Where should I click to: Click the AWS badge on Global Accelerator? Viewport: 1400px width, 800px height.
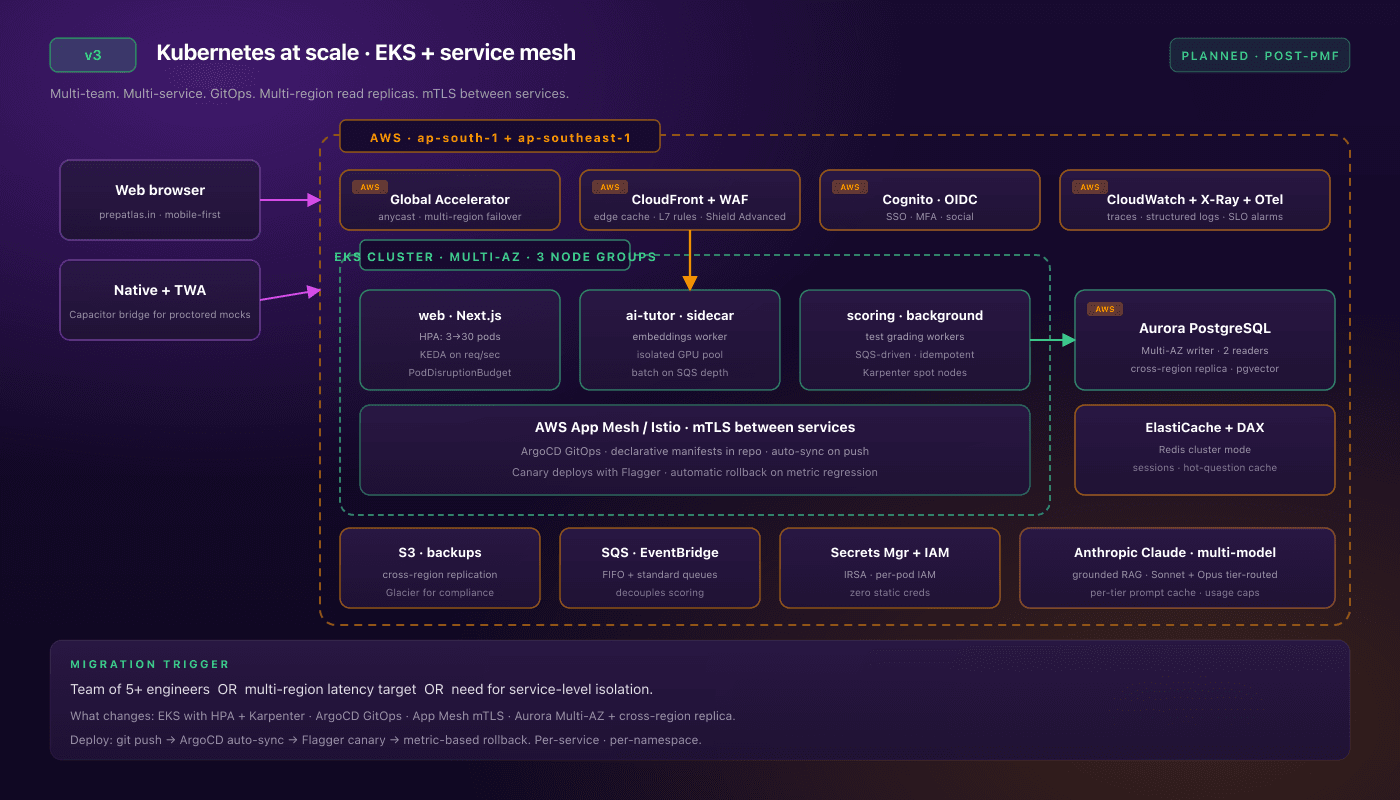tap(370, 187)
